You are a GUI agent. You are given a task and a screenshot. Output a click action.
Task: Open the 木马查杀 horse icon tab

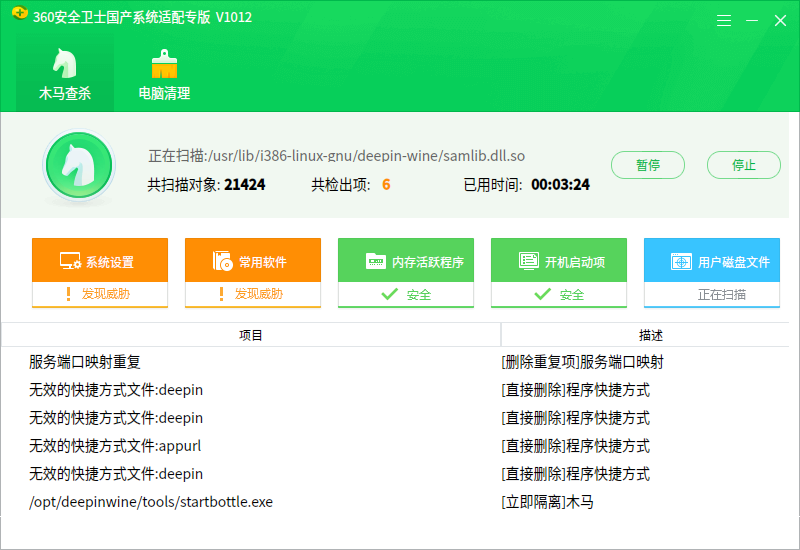click(x=65, y=73)
